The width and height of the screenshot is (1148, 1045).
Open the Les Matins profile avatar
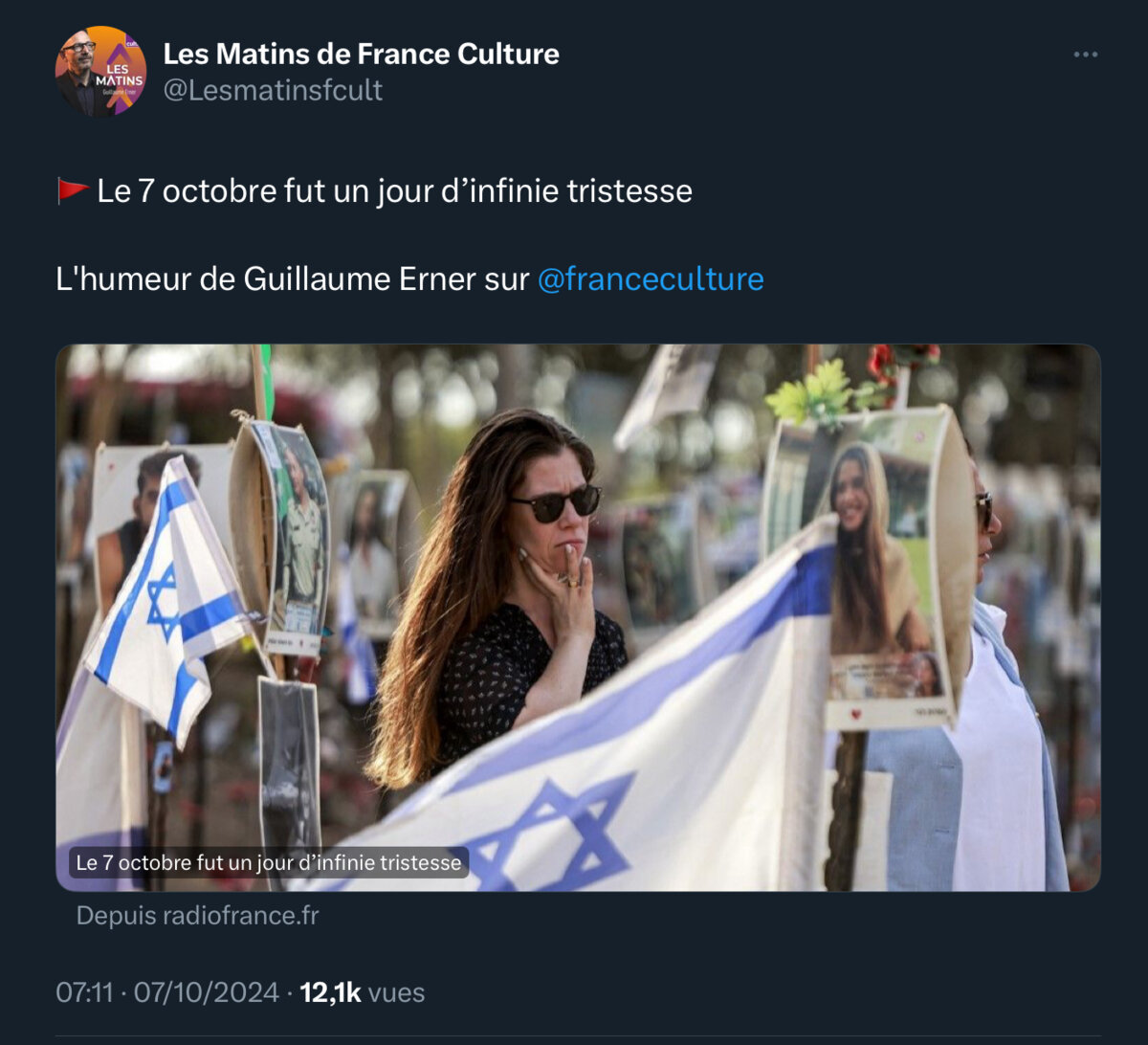(99, 72)
